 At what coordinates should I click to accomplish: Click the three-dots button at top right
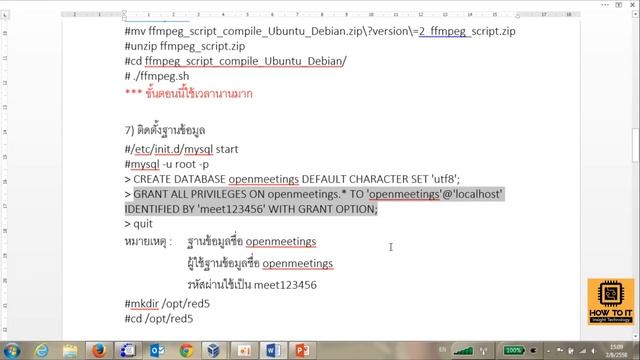[x=605, y=5]
